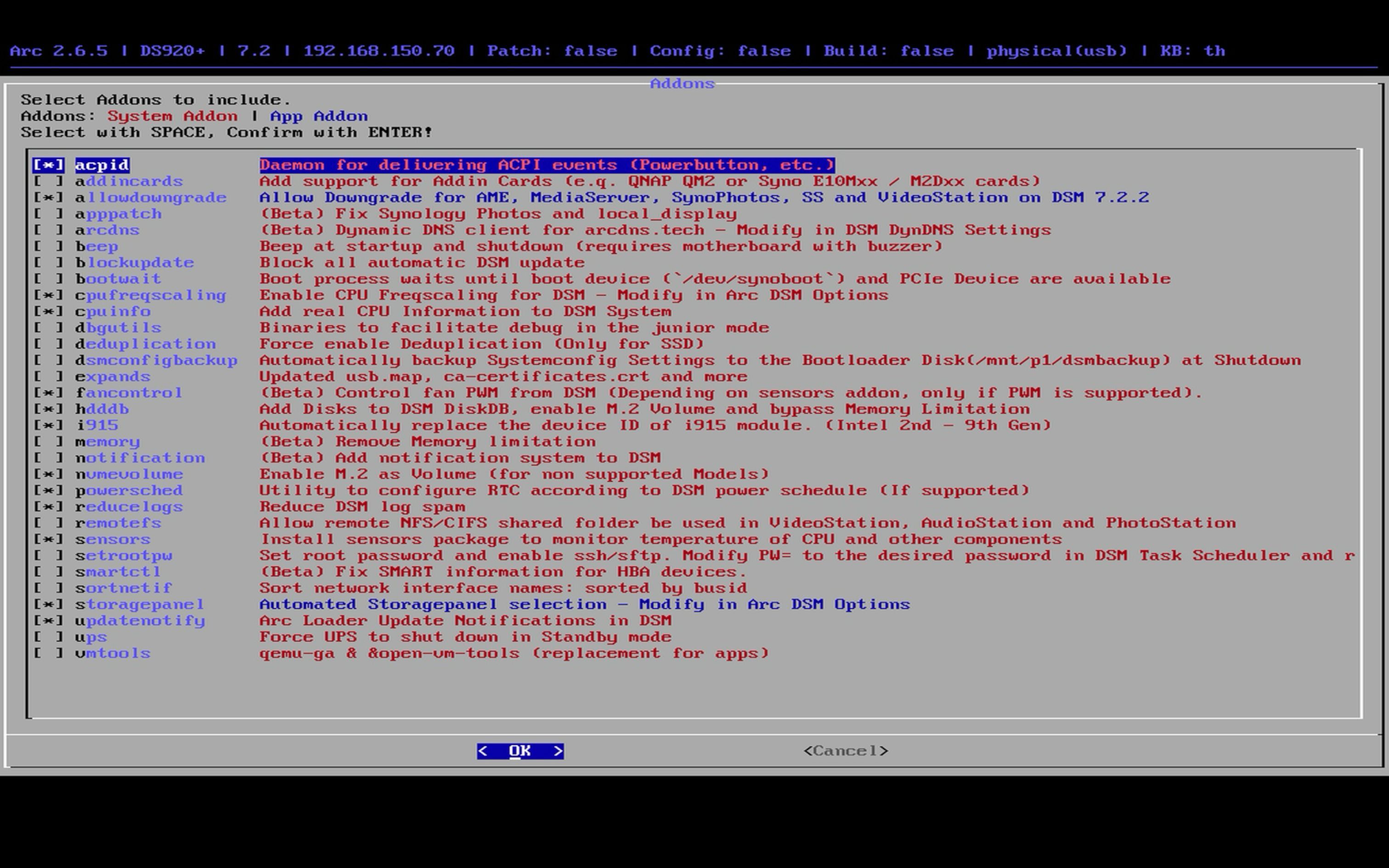
Task: Toggle the storagepanel checkbox
Action: pyautogui.click(x=49, y=604)
